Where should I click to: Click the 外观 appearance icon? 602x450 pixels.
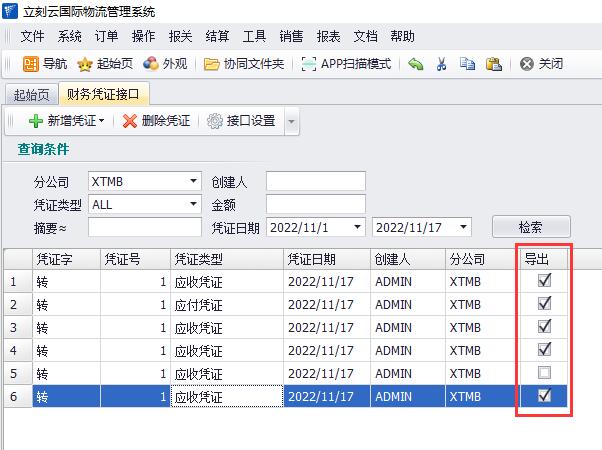151,64
